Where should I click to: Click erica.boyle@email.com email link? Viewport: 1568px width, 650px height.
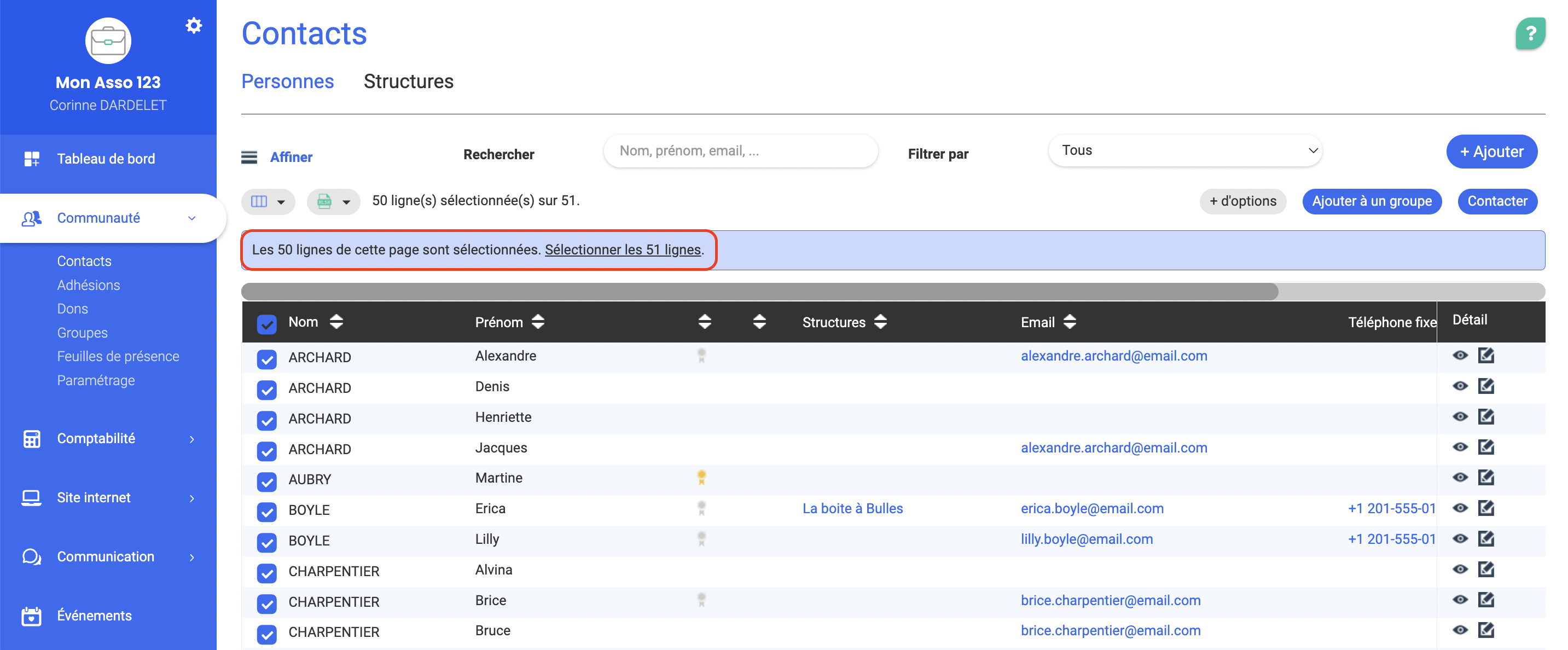coord(1092,508)
